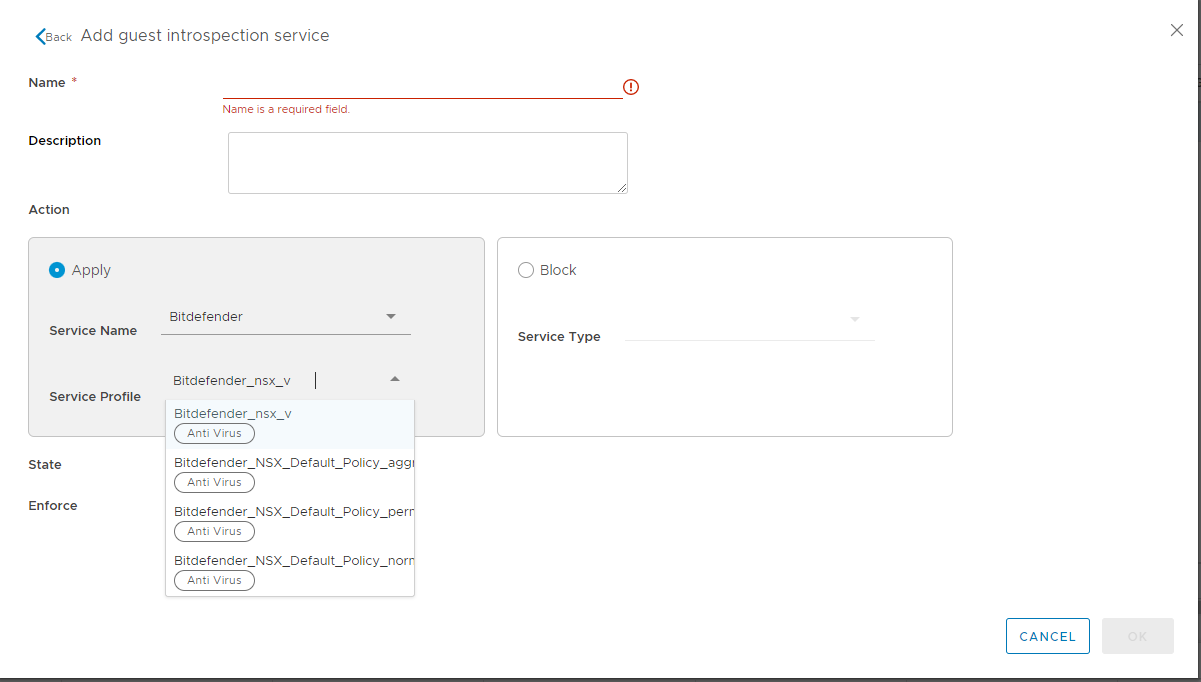Screen dimensions: 1201x682
Task: Click the Anti Virus tag under the normal policy
Action: (214, 580)
